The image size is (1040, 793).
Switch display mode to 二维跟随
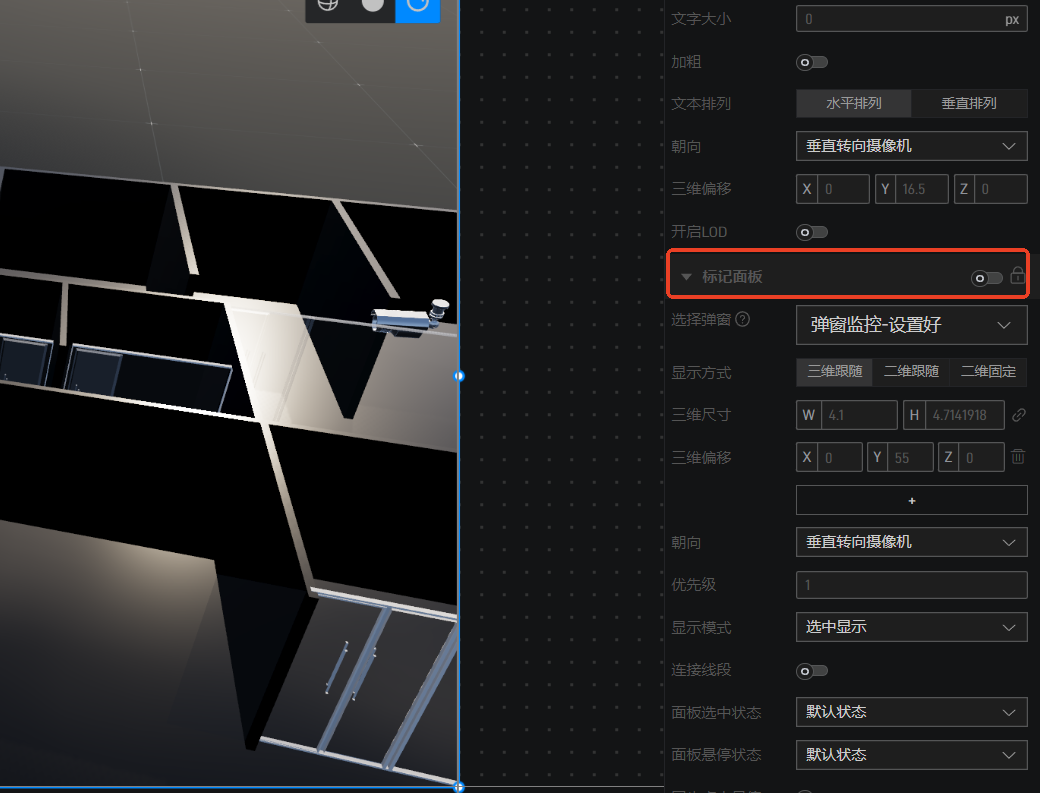coord(911,372)
